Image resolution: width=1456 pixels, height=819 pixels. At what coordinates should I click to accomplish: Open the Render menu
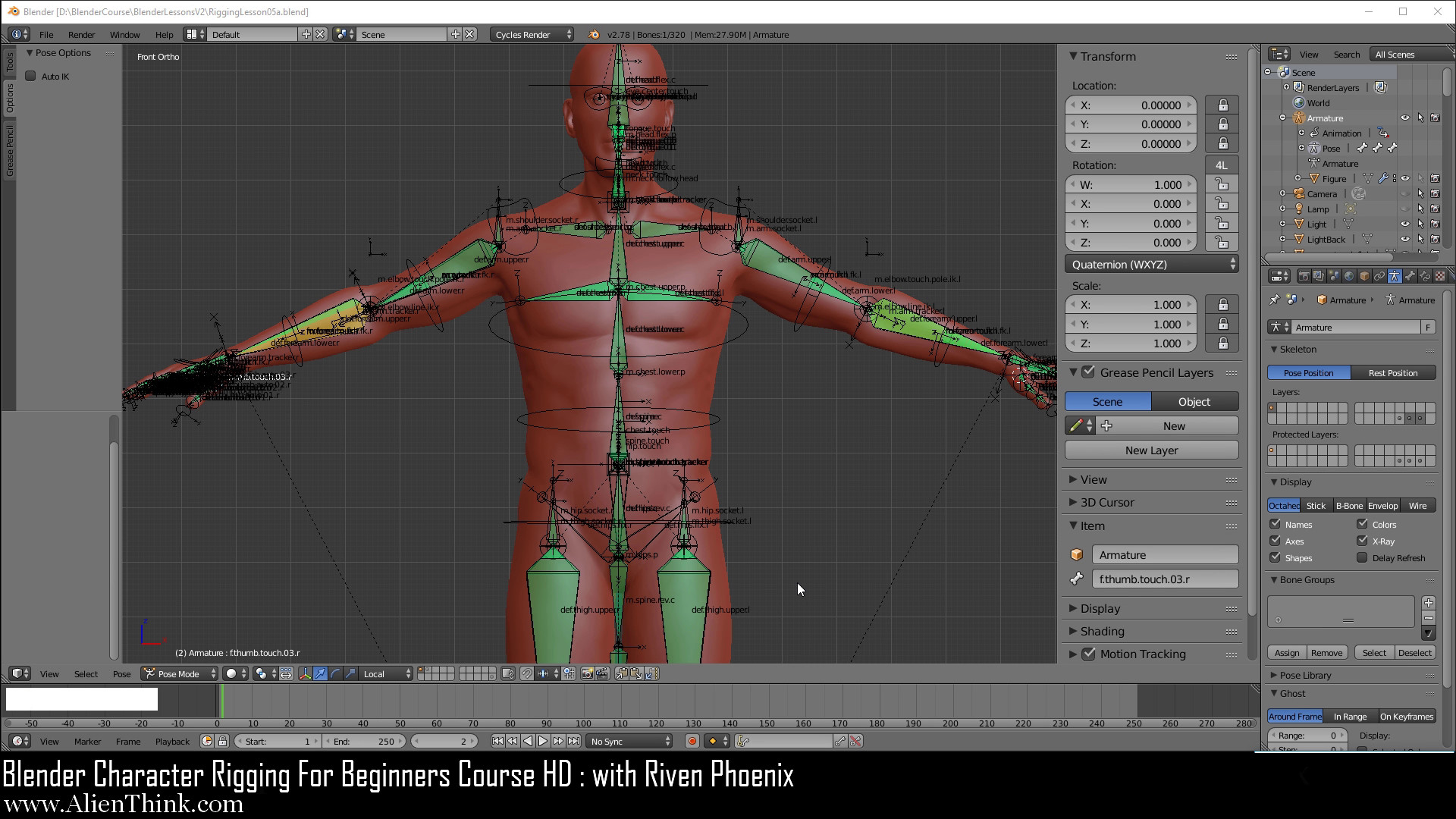[x=81, y=35]
